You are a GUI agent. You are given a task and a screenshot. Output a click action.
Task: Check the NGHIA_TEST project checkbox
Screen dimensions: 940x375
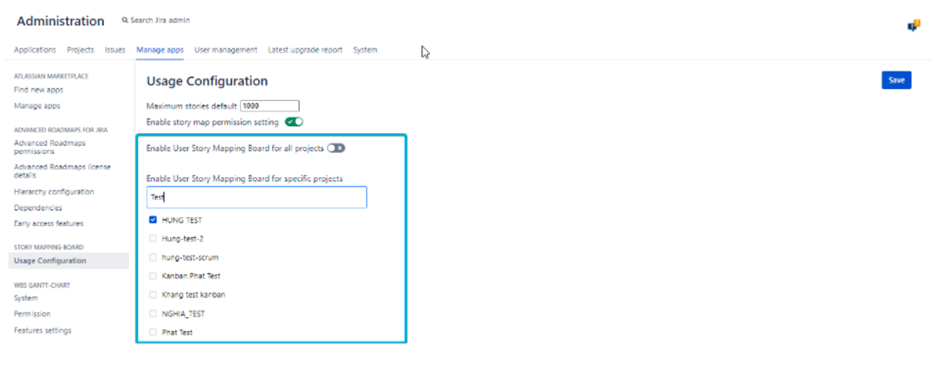tap(153, 313)
